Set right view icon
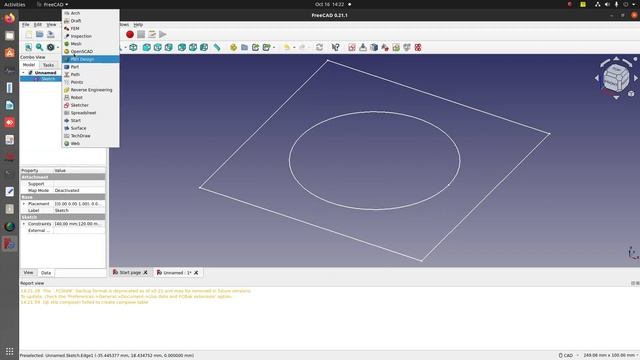The image size is (640, 360). (169, 47)
